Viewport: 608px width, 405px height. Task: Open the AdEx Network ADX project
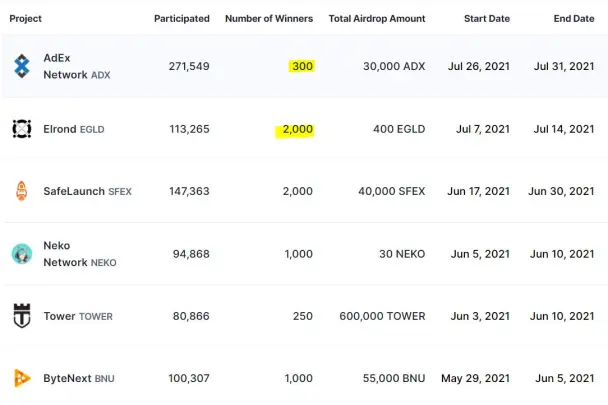[77, 66]
